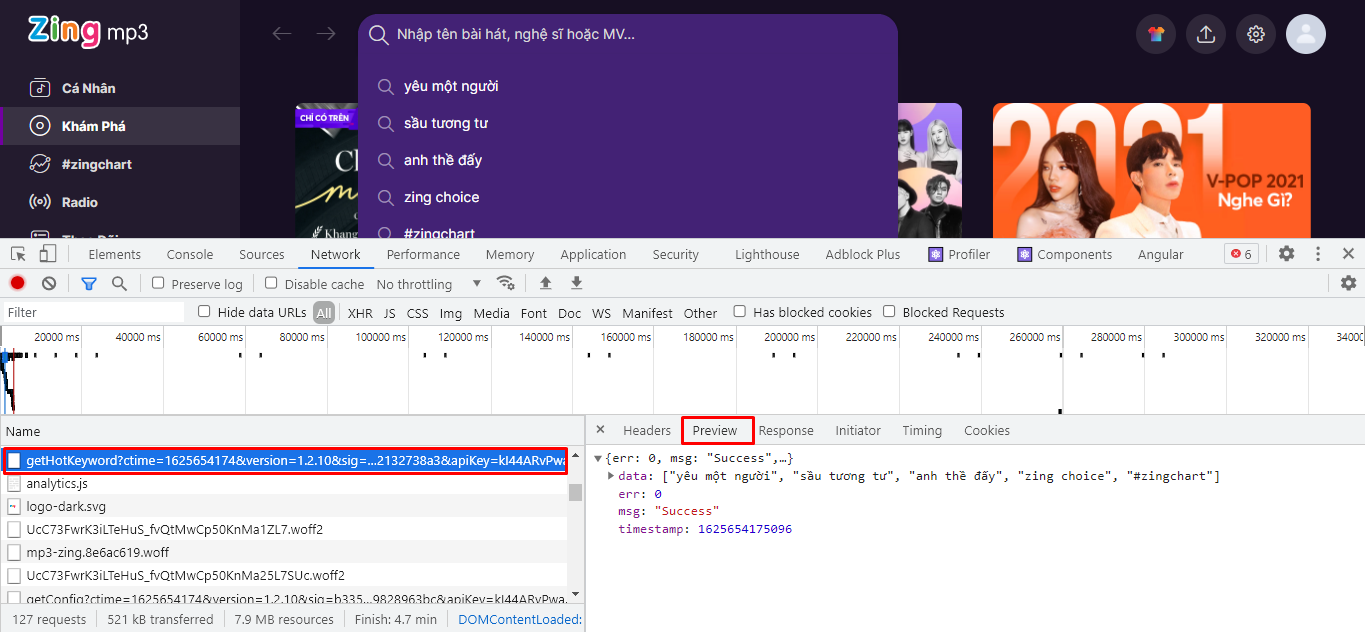Click the network Filter text field
The height and width of the screenshot is (632, 1365).
pos(93,312)
